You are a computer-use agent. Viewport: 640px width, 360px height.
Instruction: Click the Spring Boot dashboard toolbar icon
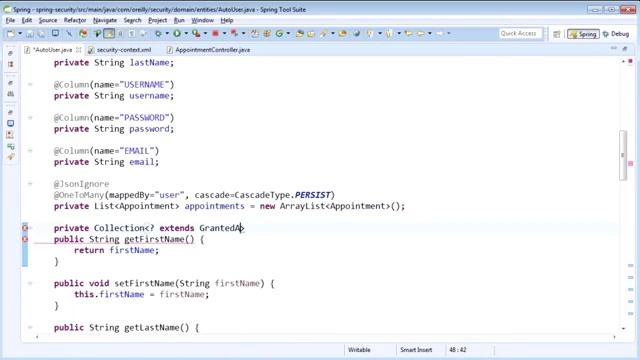[x=84, y=34]
